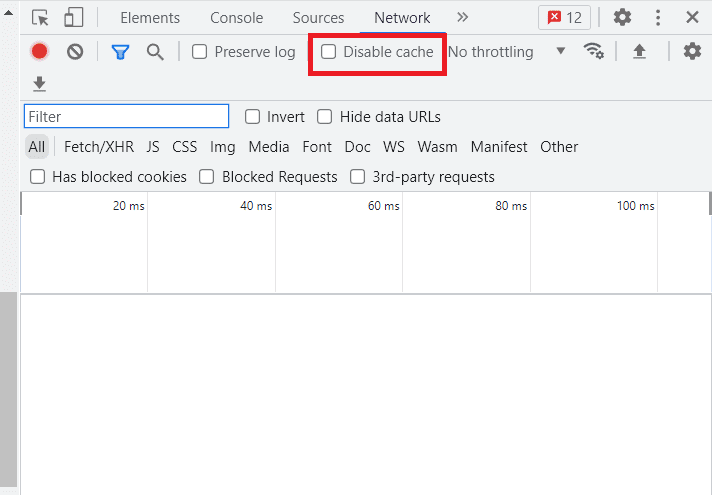Screen dimensions: 712x495
Task: Click the 60 ms timeline marker
Action: pos(383,206)
